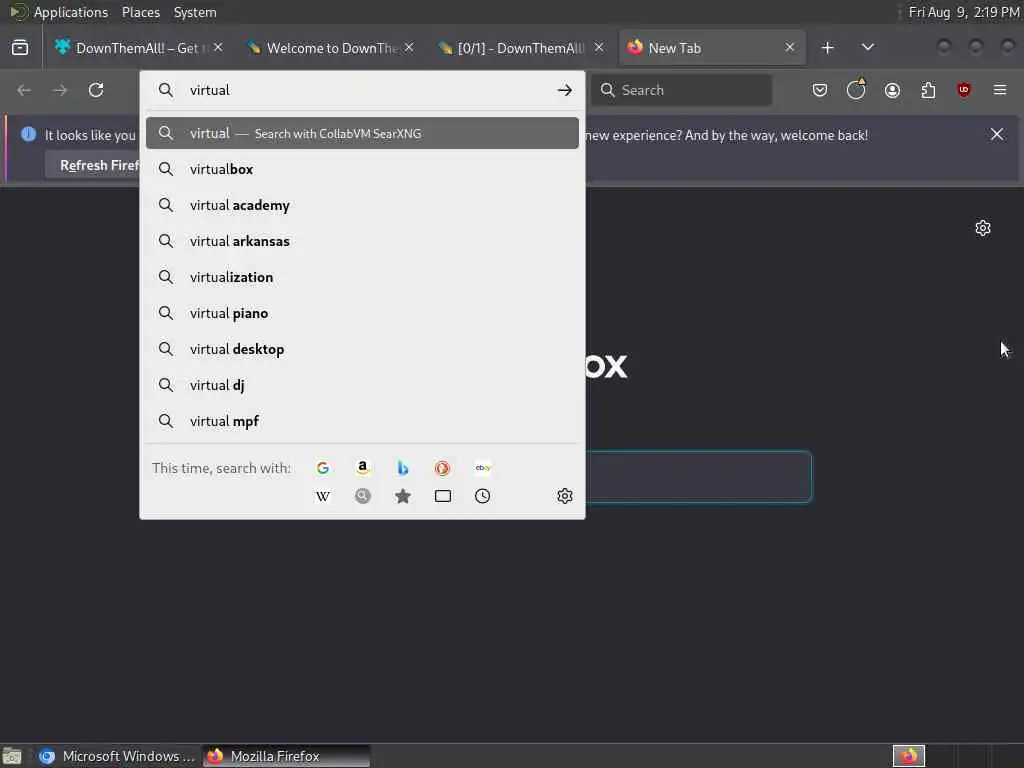Search bookmarks via star icon
1024x768 pixels.
403,496
